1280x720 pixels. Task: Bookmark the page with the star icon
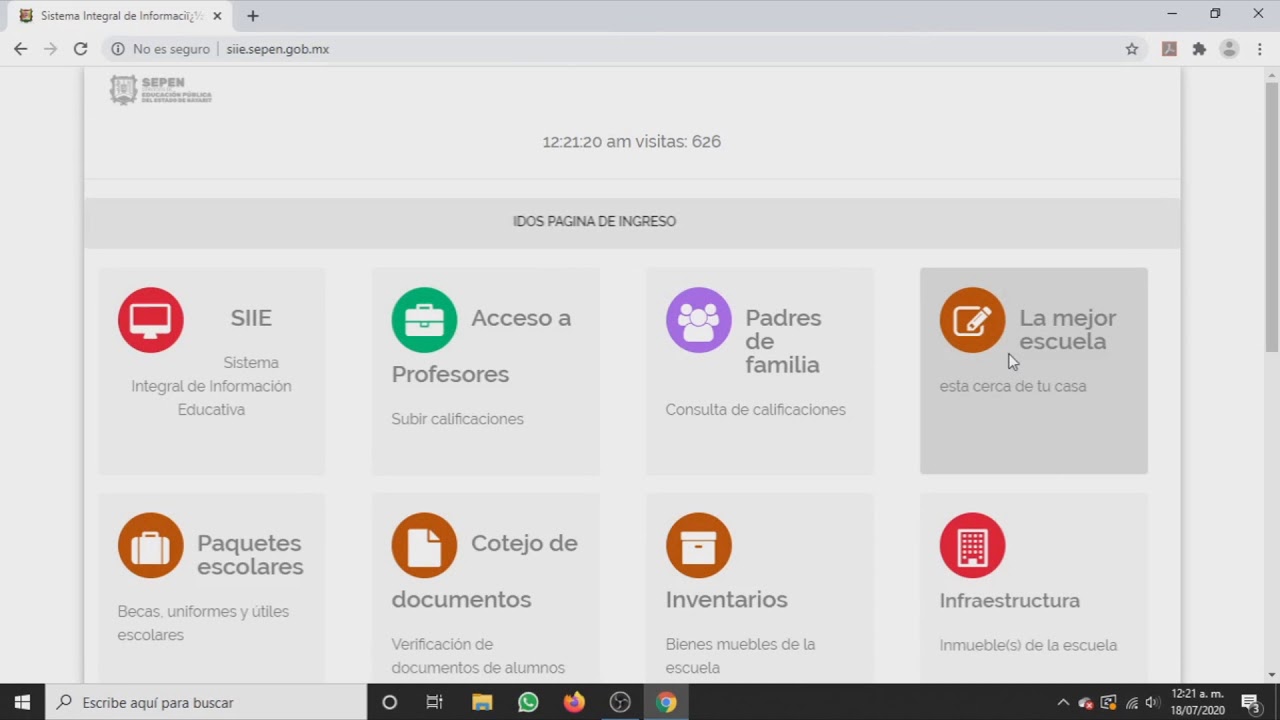(1132, 48)
